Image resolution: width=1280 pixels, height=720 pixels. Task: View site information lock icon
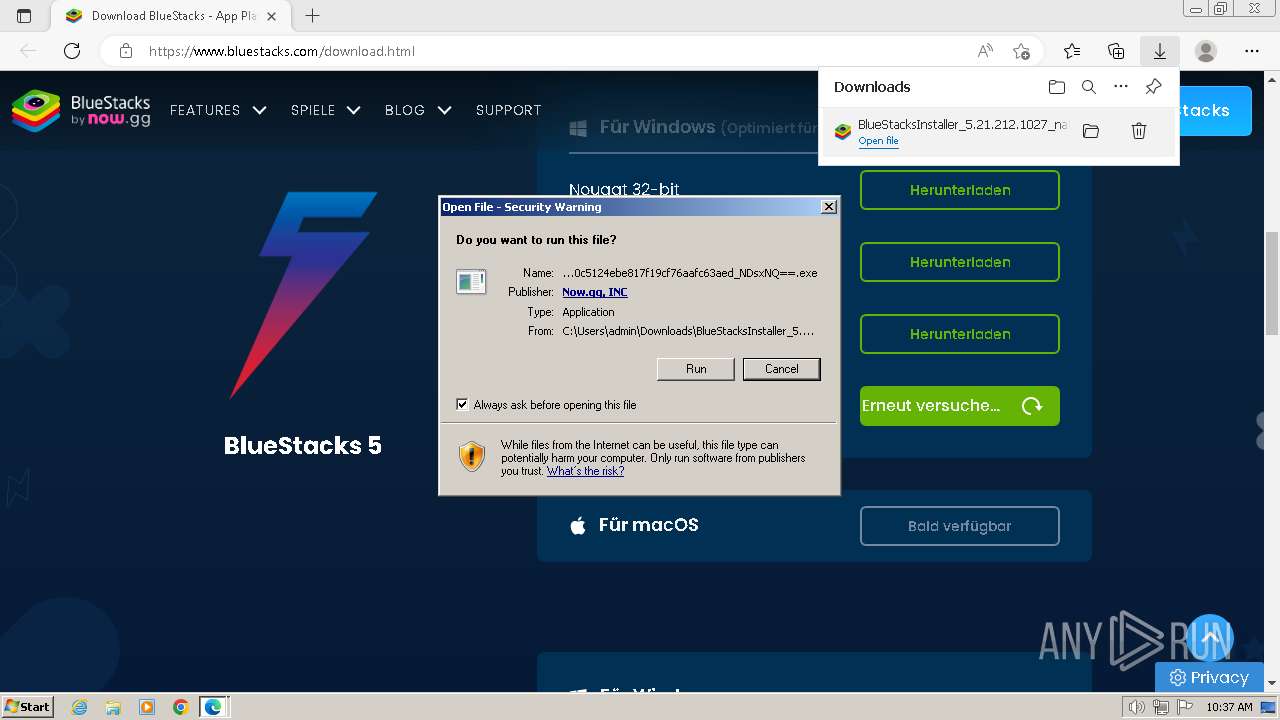pyautogui.click(x=126, y=51)
